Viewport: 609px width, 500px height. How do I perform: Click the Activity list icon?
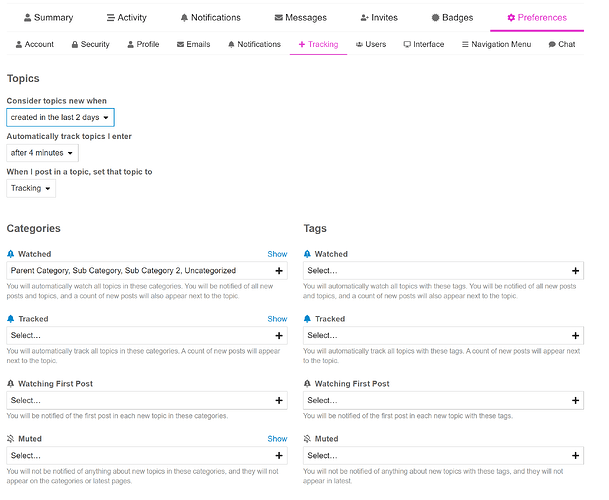tap(111, 17)
